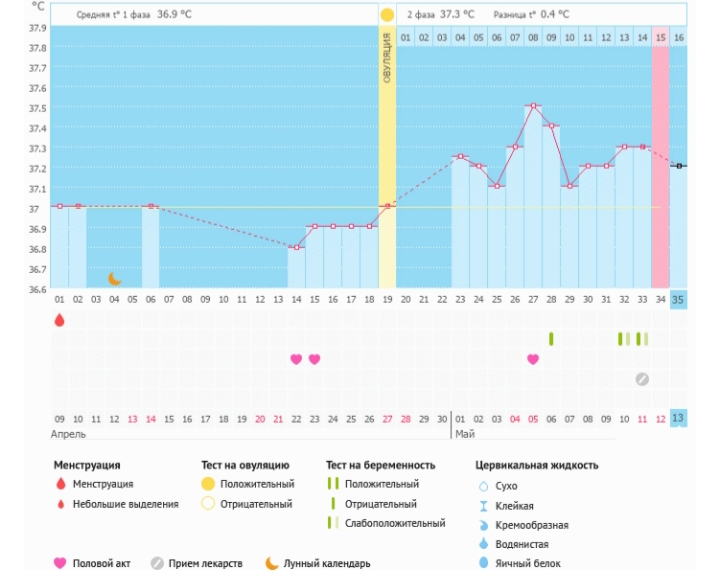Click the Сухо cervical fluid icon in legend
Viewport: 720px width, 578px height.
point(485,485)
